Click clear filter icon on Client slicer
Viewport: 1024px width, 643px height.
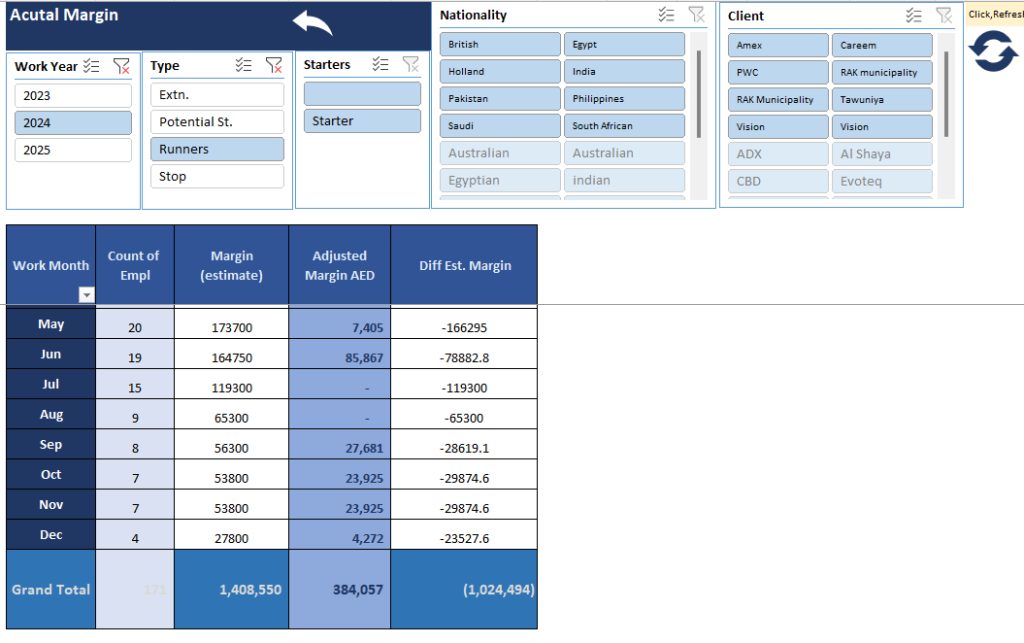[x=943, y=15]
